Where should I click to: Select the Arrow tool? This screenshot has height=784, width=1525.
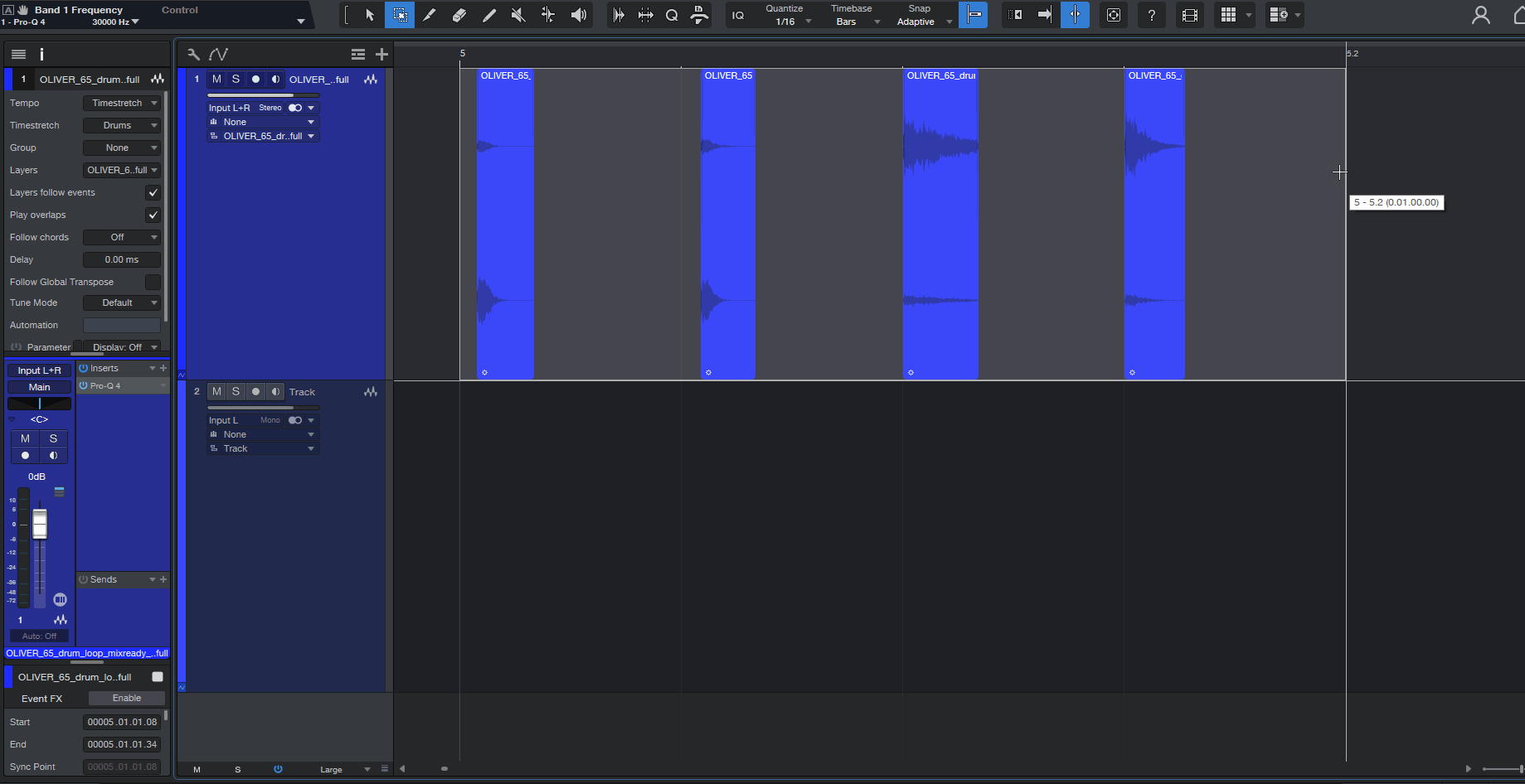tap(370, 15)
